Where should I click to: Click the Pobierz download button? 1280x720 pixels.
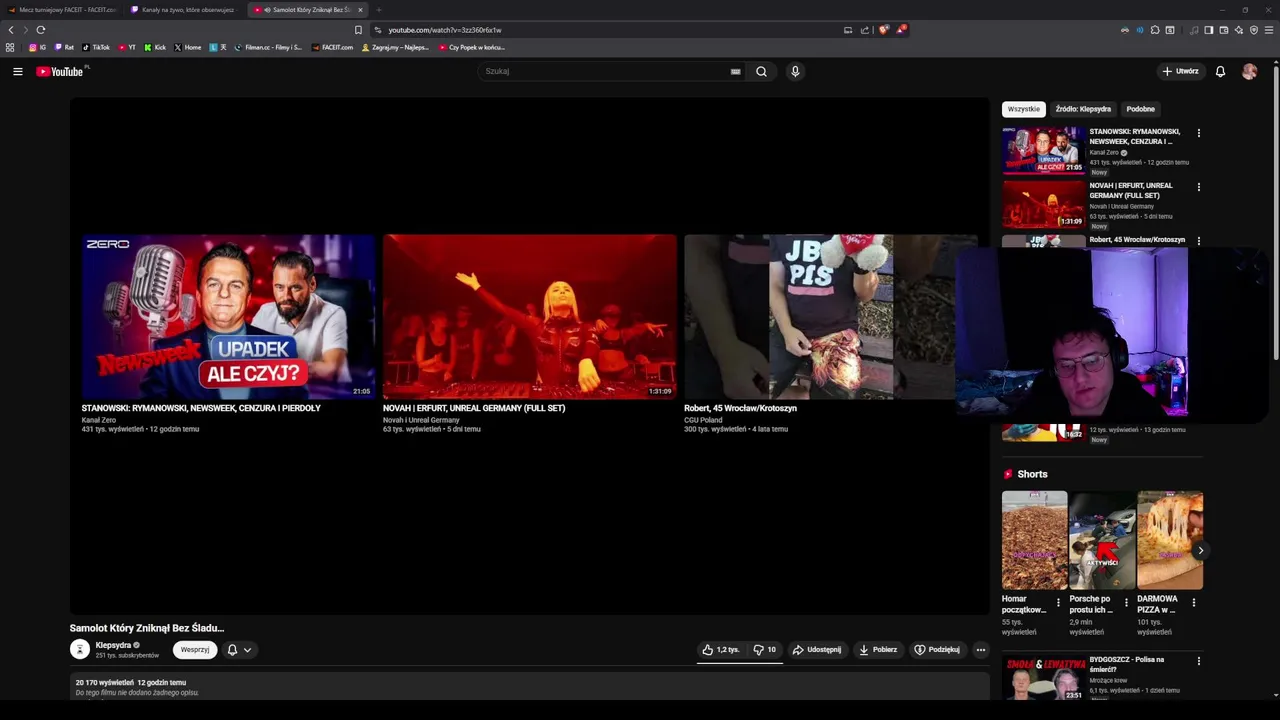click(x=878, y=649)
